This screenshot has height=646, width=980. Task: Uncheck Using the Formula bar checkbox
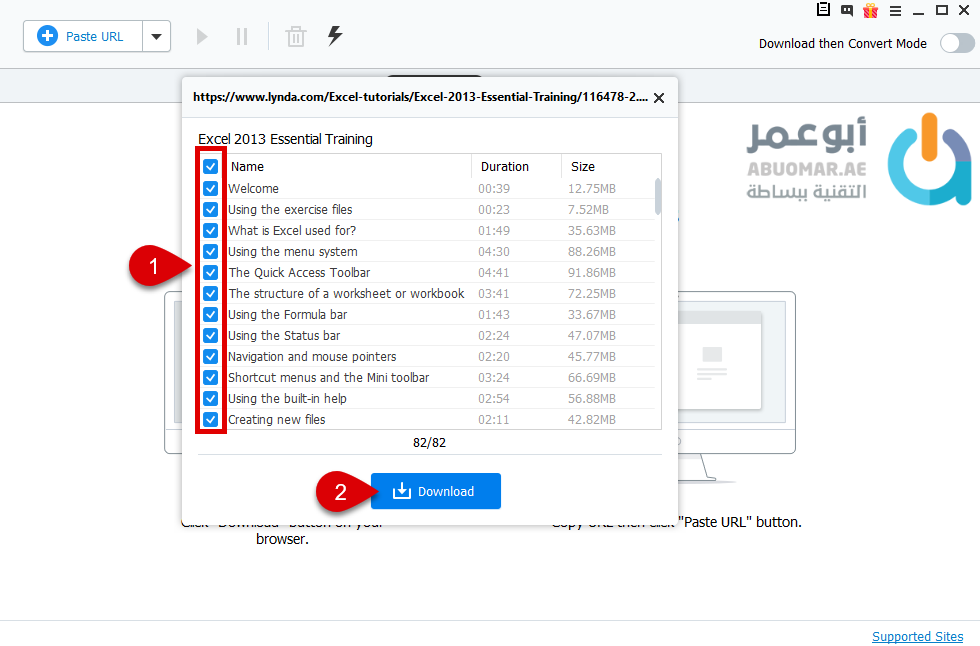point(211,314)
